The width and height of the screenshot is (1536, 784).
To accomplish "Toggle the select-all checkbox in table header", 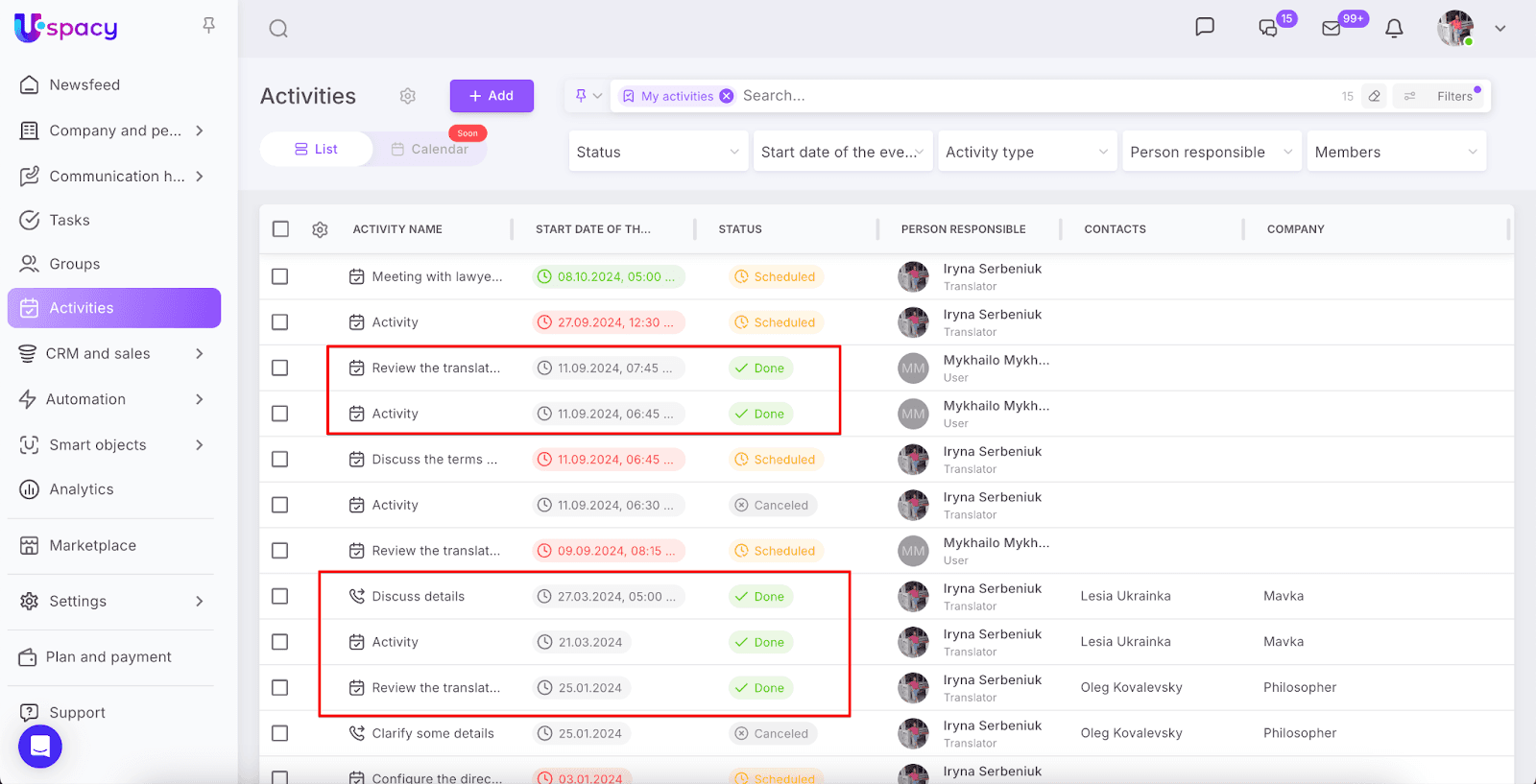I will click(x=280, y=229).
